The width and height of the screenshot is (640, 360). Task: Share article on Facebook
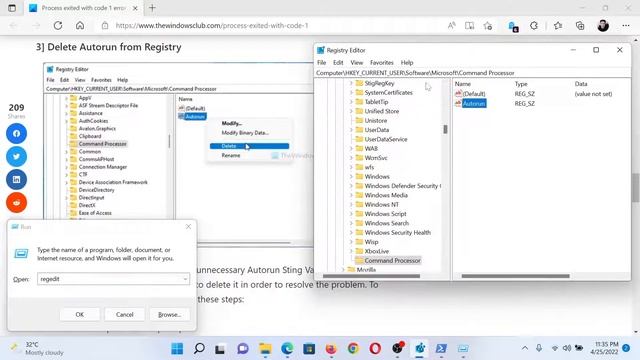tap(16, 133)
